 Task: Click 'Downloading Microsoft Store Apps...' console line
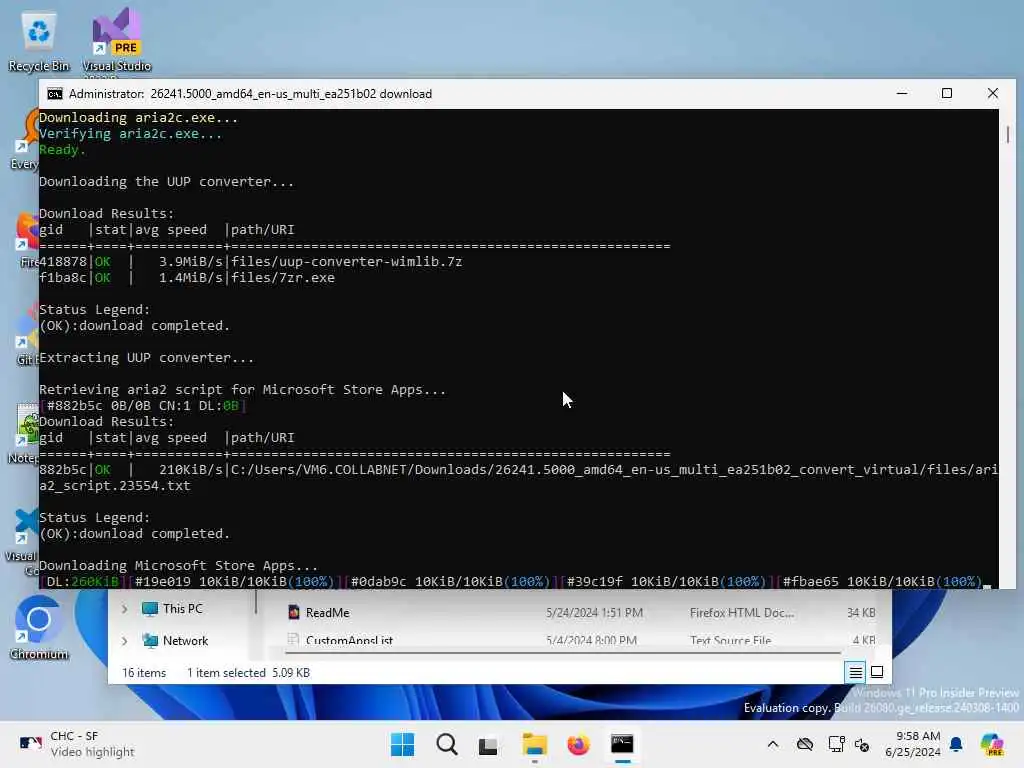coord(178,566)
